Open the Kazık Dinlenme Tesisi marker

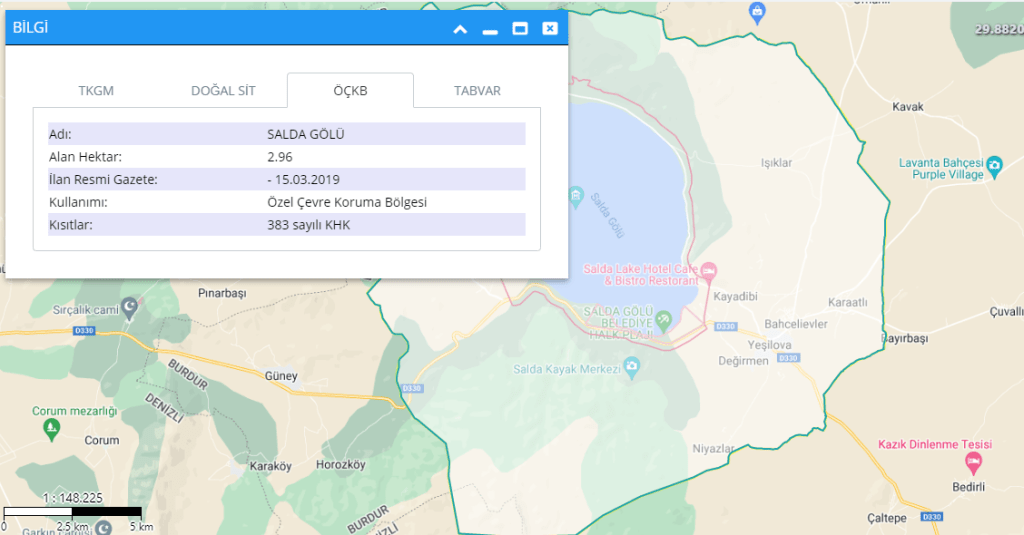point(973,463)
